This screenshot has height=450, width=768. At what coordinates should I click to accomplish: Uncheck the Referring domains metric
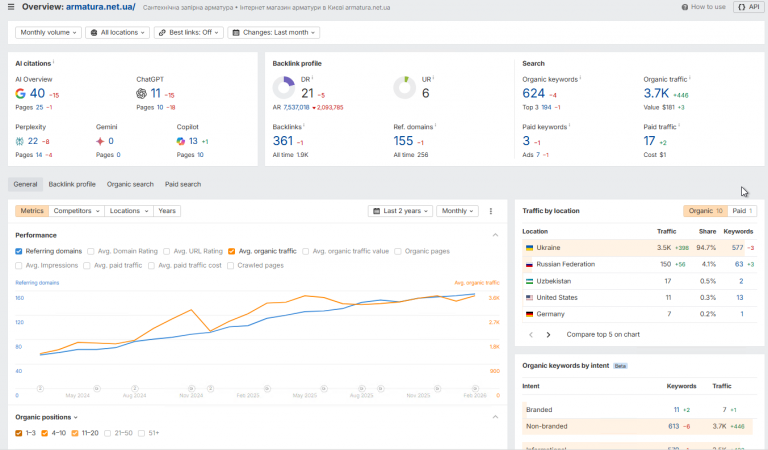(19, 251)
